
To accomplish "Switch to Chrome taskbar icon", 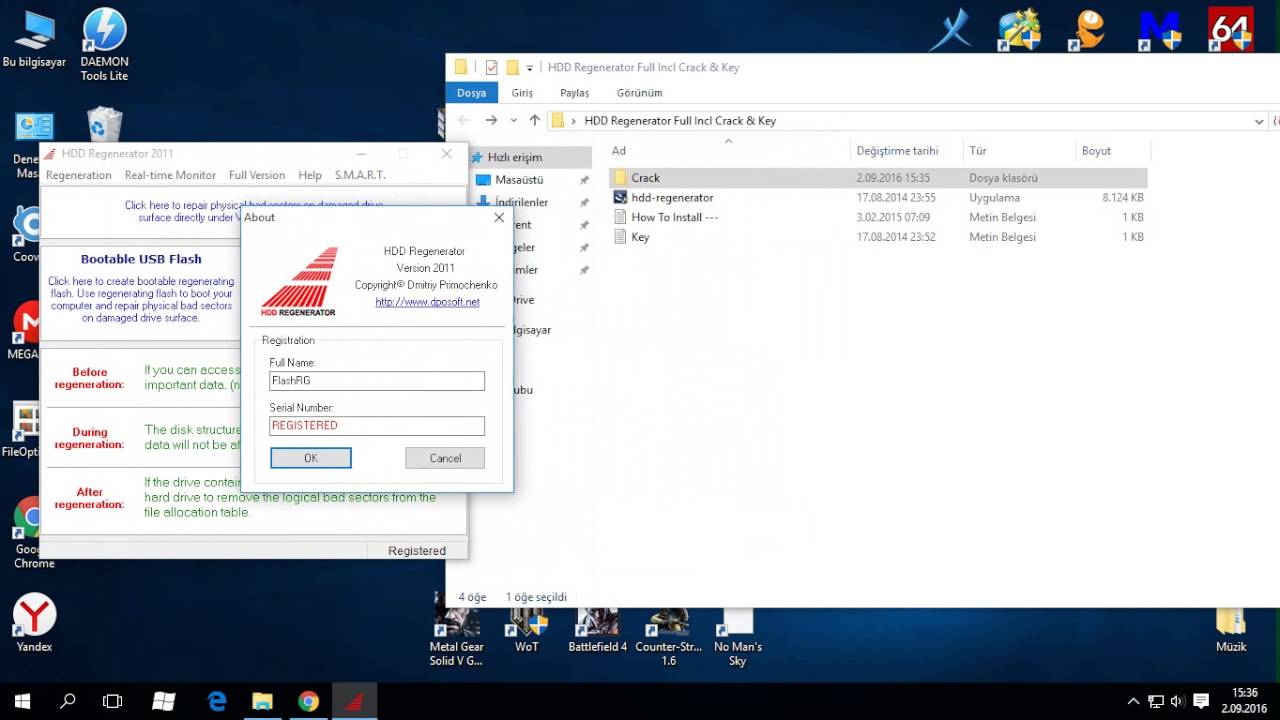I will coord(308,701).
